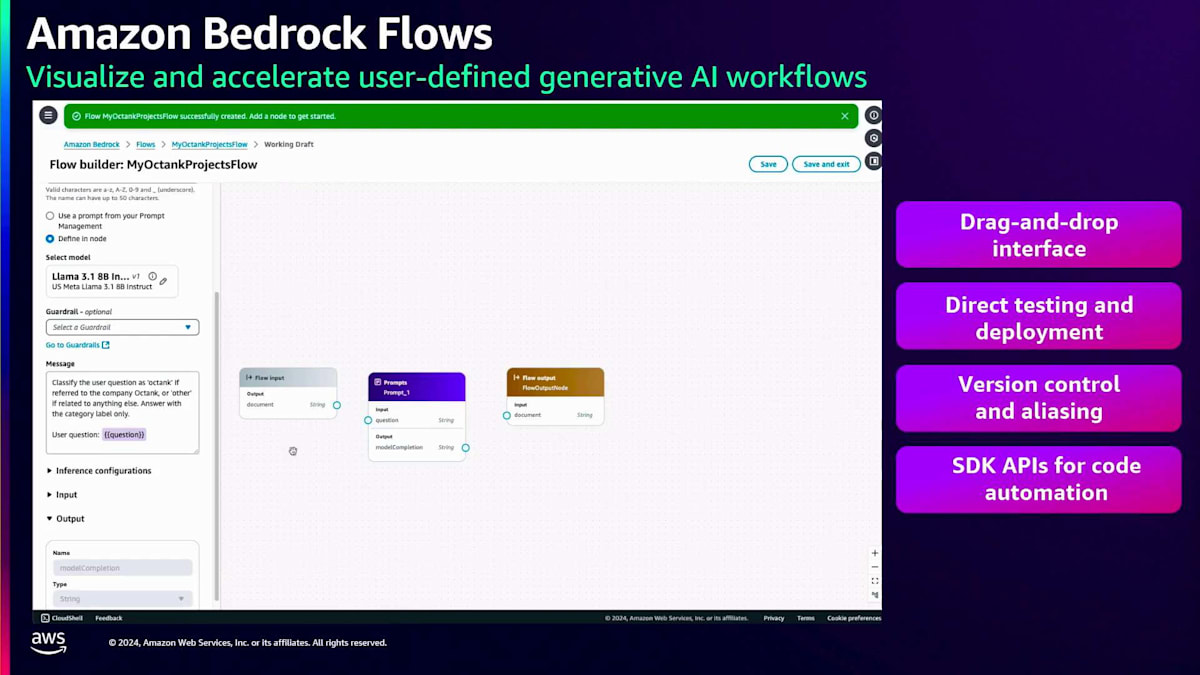Select the Define in node option

50,239
